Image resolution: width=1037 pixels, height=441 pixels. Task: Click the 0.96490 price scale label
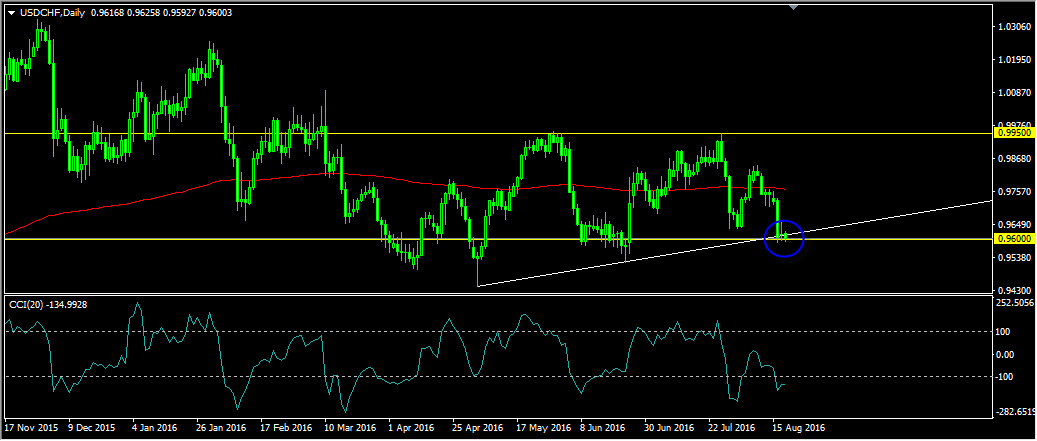pos(1017,224)
